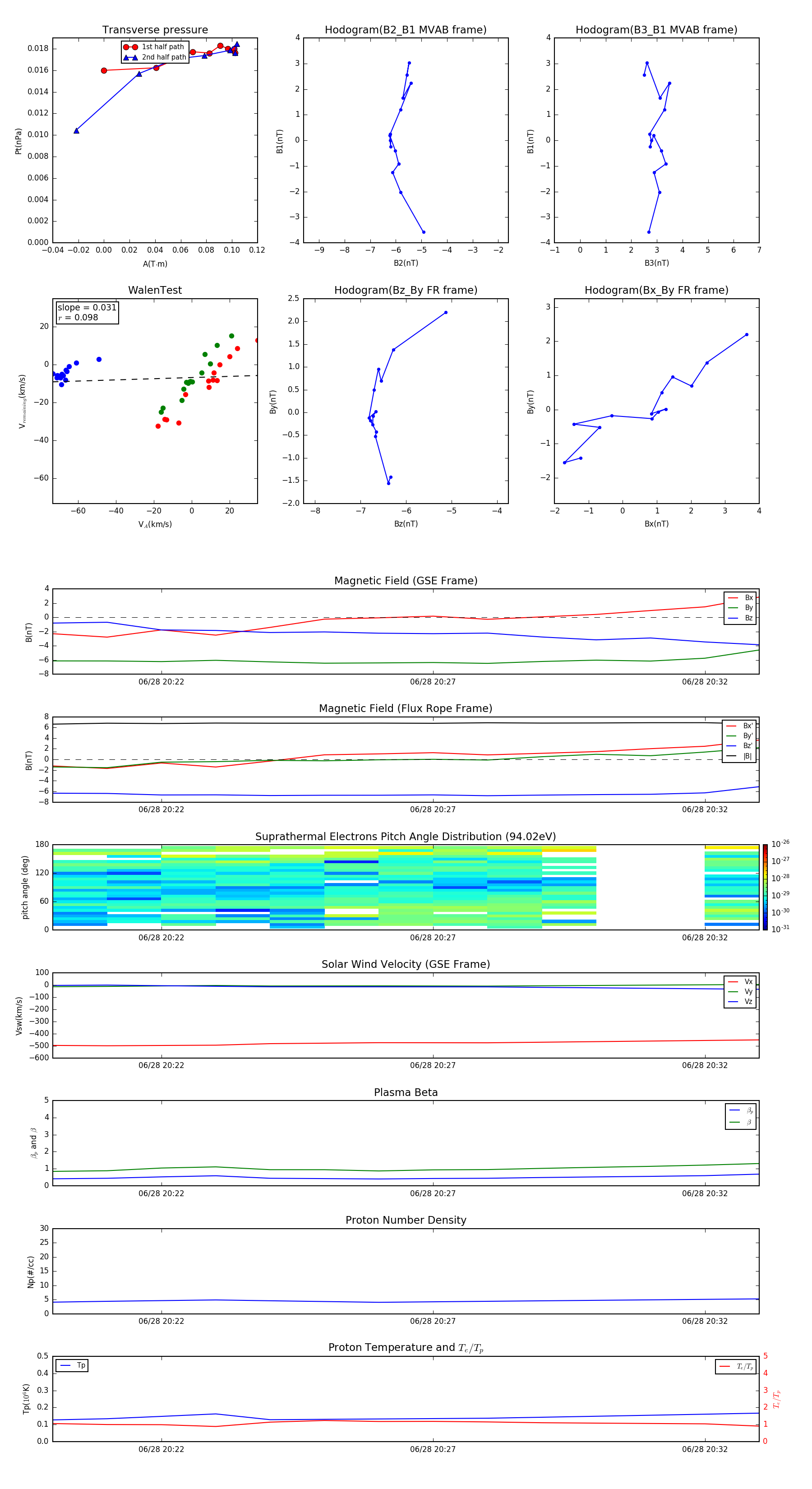Click the 'Proton Temperature and Te/Tp' title
This screenshot has height=1489, width=812.
(406, 1348)
